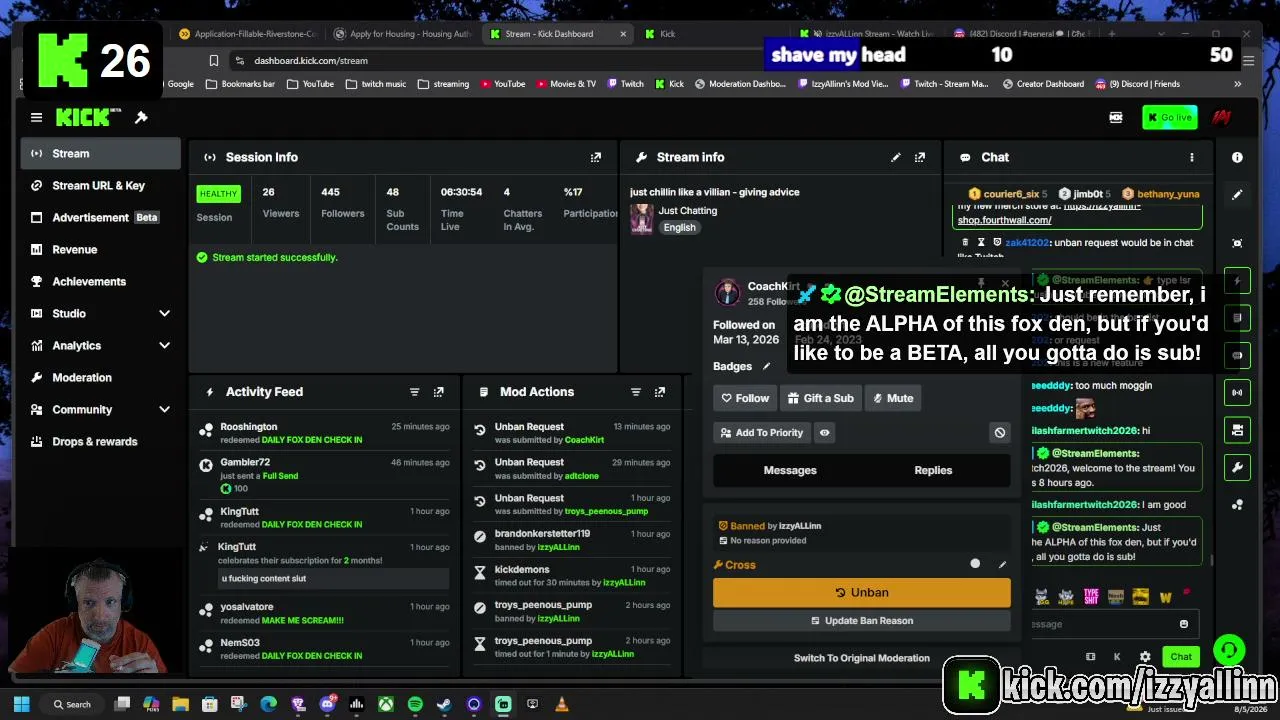Click the Just Chatting category thumbnail

point(641,218)
